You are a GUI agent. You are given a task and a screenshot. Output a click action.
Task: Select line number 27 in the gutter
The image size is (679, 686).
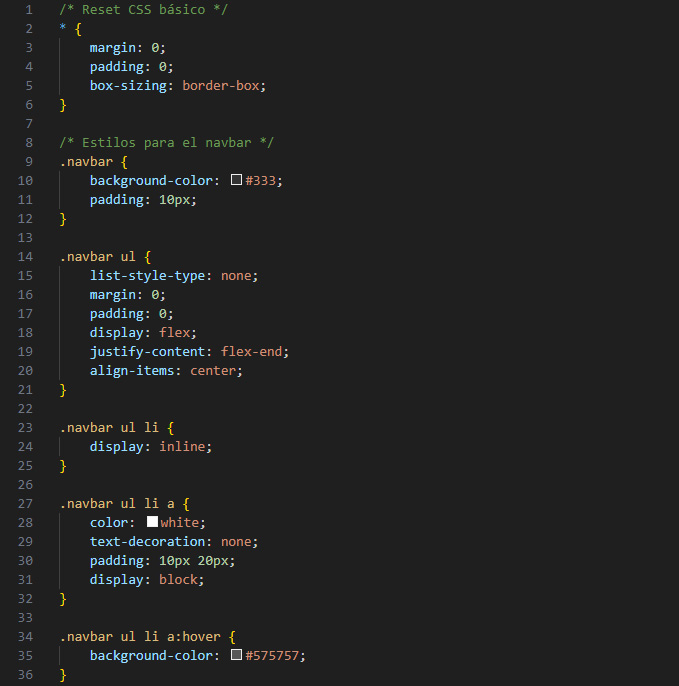(25, 504)
